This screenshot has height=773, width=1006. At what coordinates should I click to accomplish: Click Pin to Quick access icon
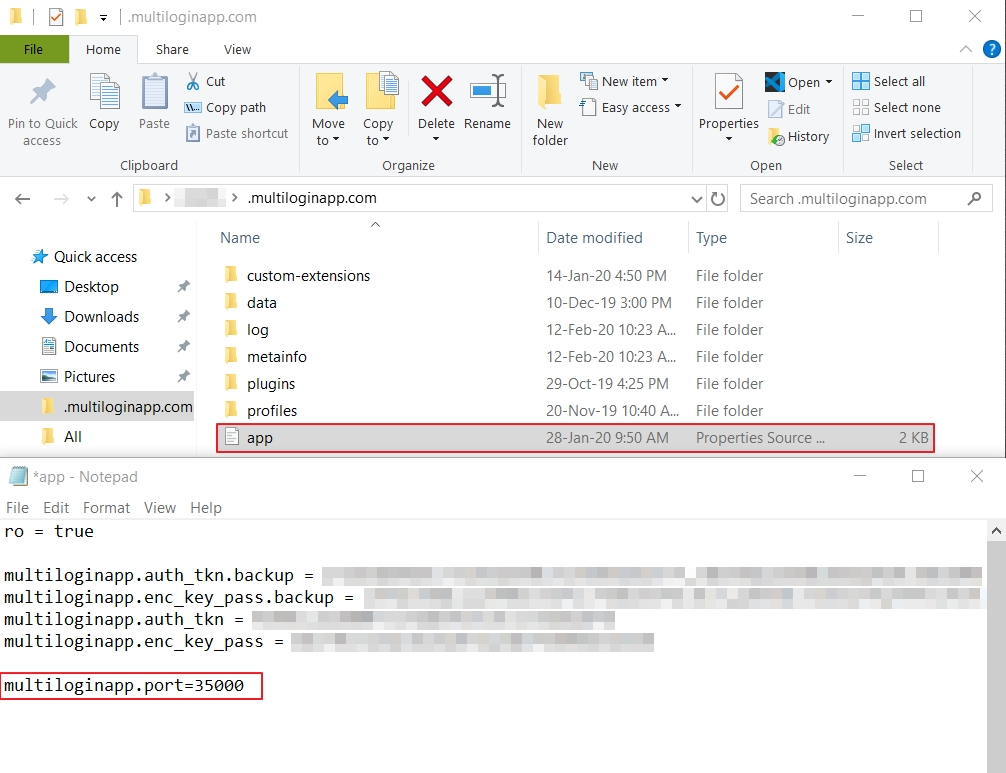42,92
